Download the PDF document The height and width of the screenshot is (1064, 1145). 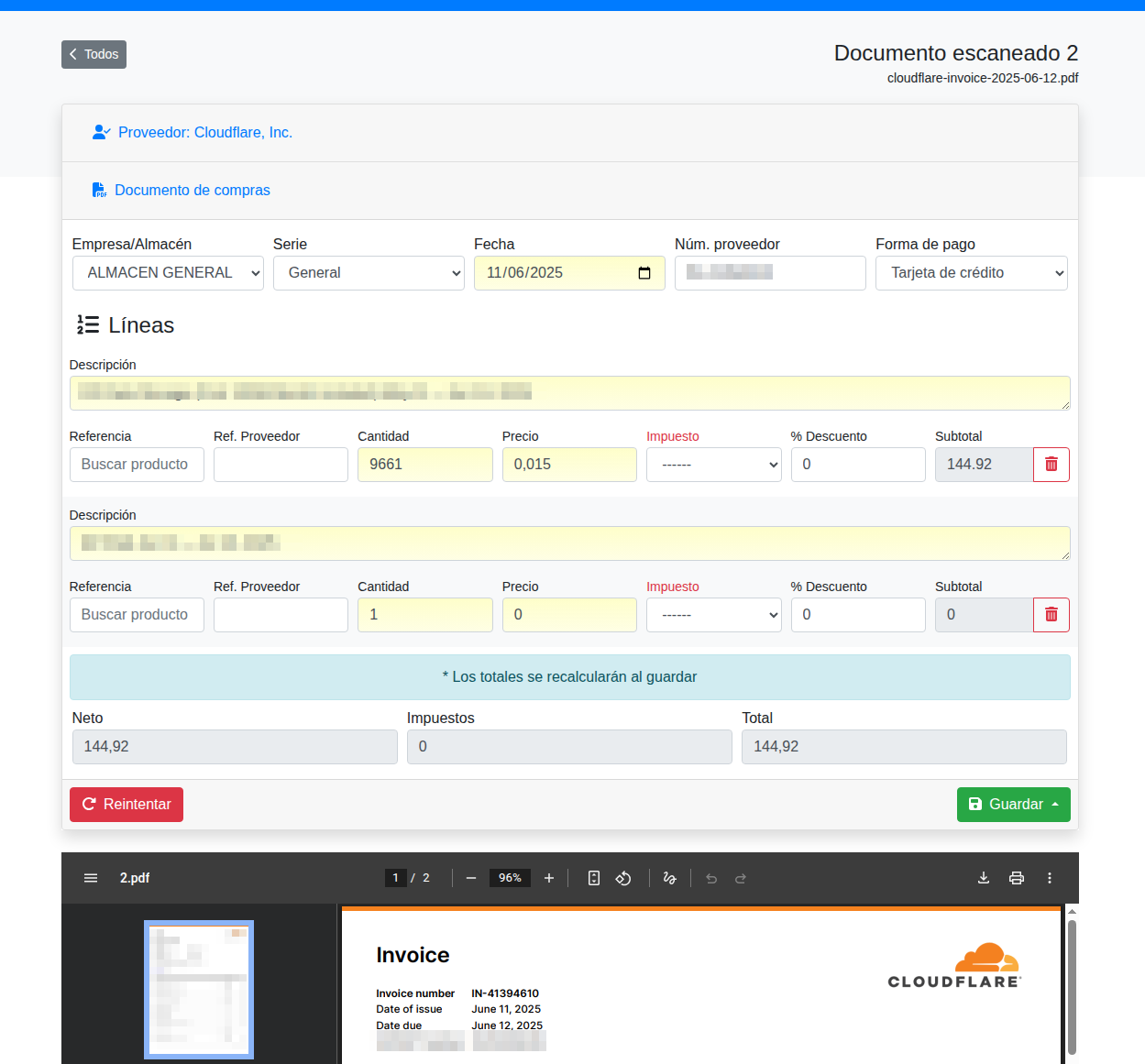(984, 878)
